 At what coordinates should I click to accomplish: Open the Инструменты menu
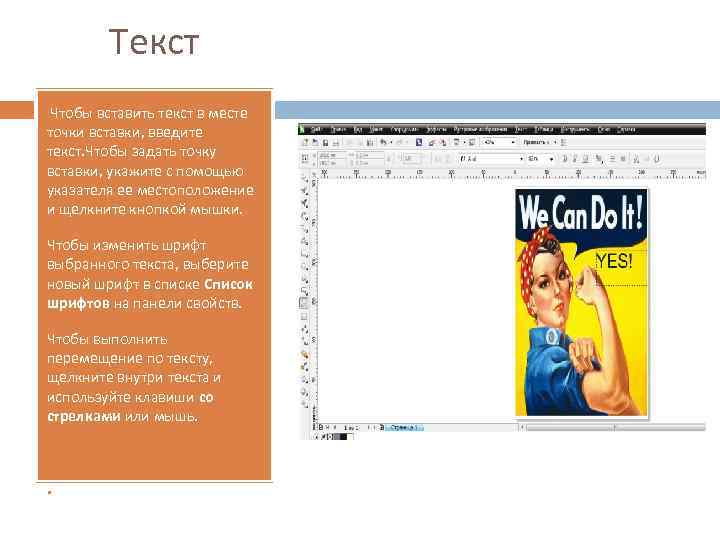(x=575, y=129)
